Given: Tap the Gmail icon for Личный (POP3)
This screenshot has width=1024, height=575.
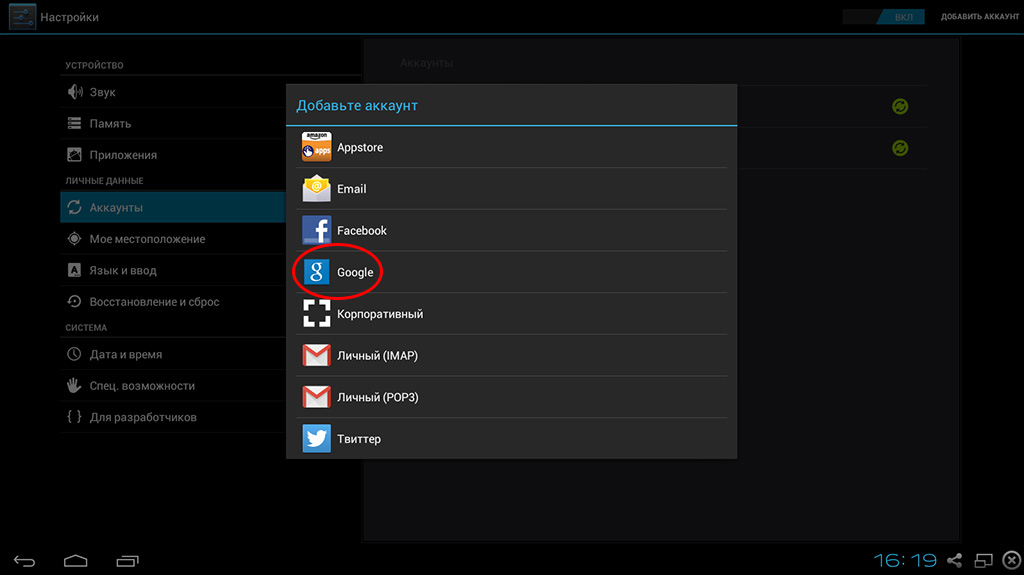Looking at the screenshot, I should 316,397.
